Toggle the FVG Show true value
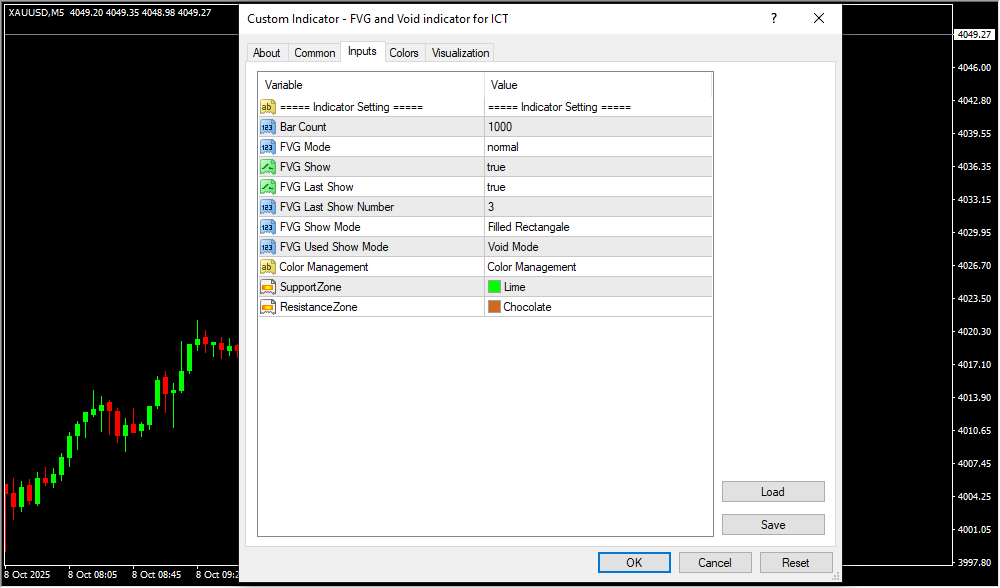 point(597,167)
